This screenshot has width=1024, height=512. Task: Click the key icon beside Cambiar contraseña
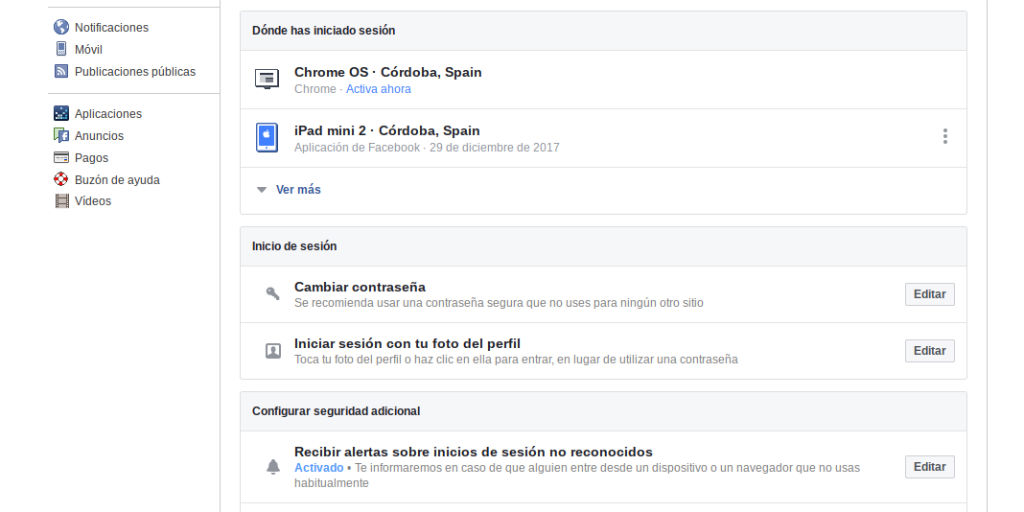coord(272,293)
